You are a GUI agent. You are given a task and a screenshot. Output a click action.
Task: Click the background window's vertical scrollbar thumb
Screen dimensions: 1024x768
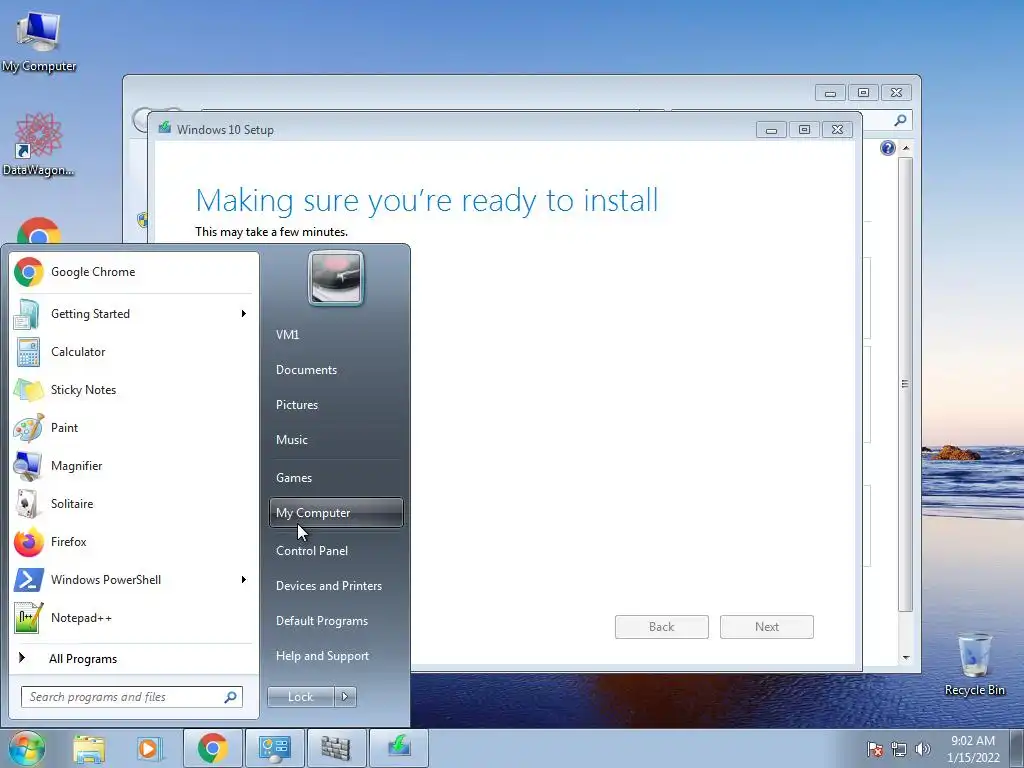click(x=905, y=384)
